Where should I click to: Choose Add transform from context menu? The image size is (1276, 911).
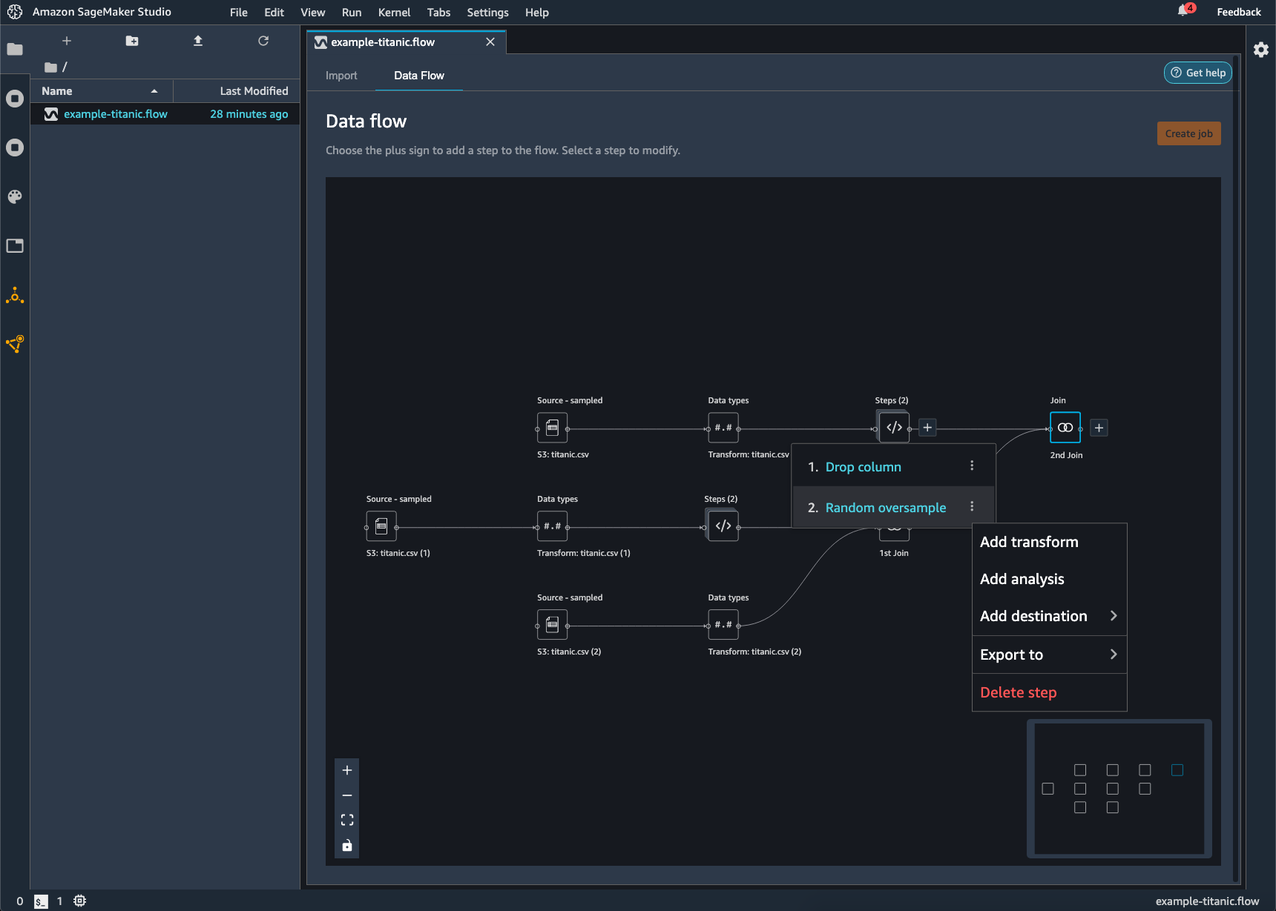pyautogui.click(x=1049, y=542)
